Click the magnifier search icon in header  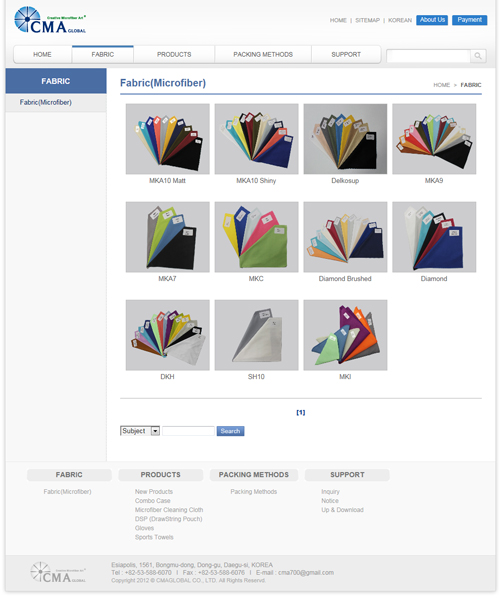pyautogui.click(x=478, y=56)
